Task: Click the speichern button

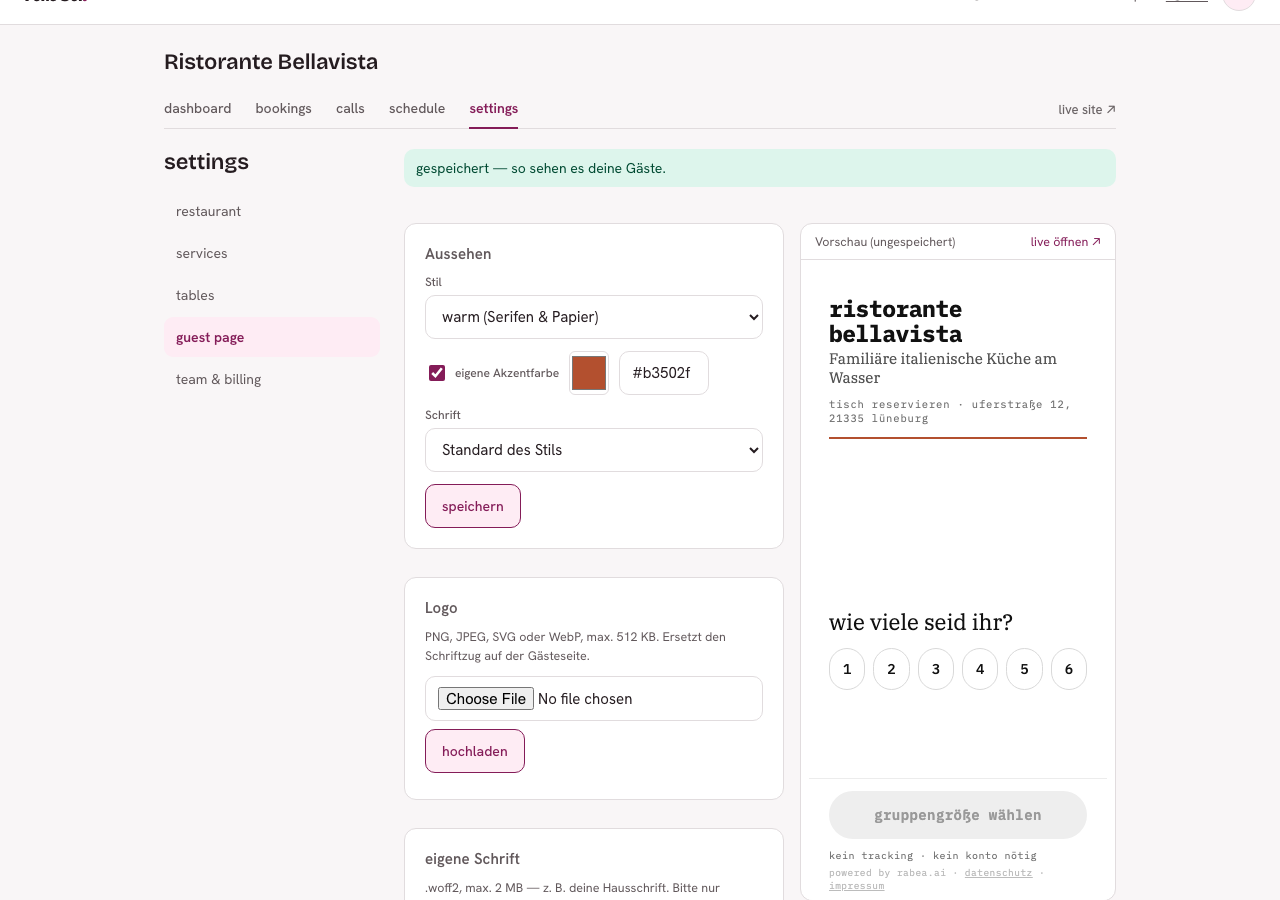Action: pyautogui.click(x=473, y=506)
